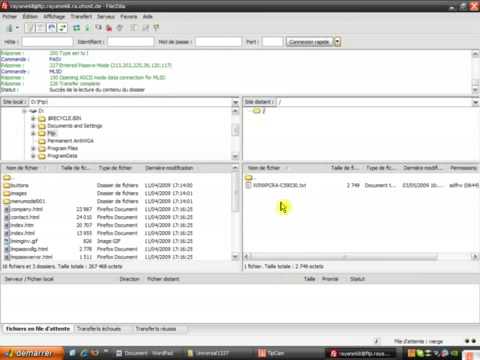Click the reconnect toolbar icon
480x360 pixels.
pyautogui.click(x=120, y=28)
